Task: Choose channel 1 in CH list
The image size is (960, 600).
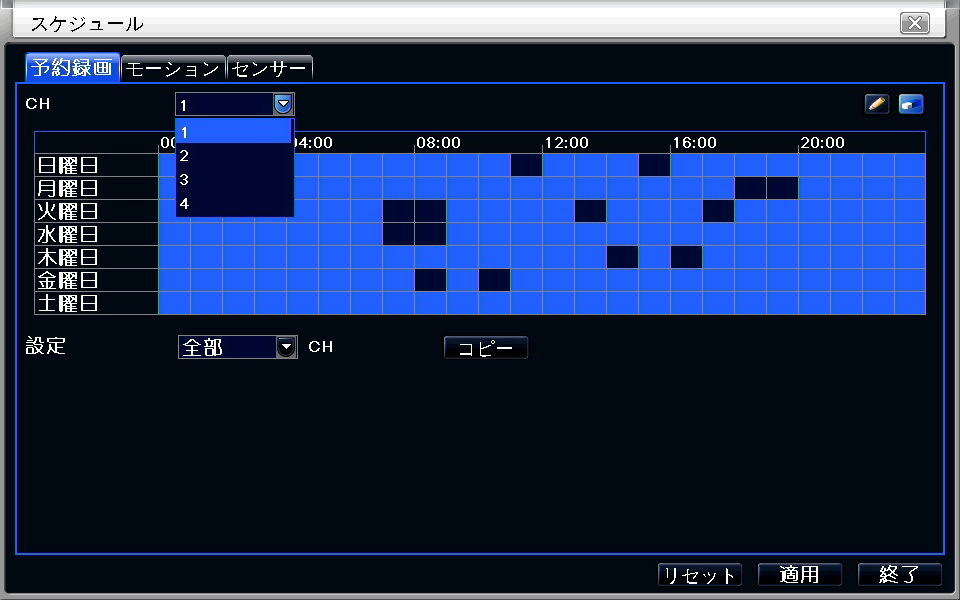Action: [x=234, y=132]
